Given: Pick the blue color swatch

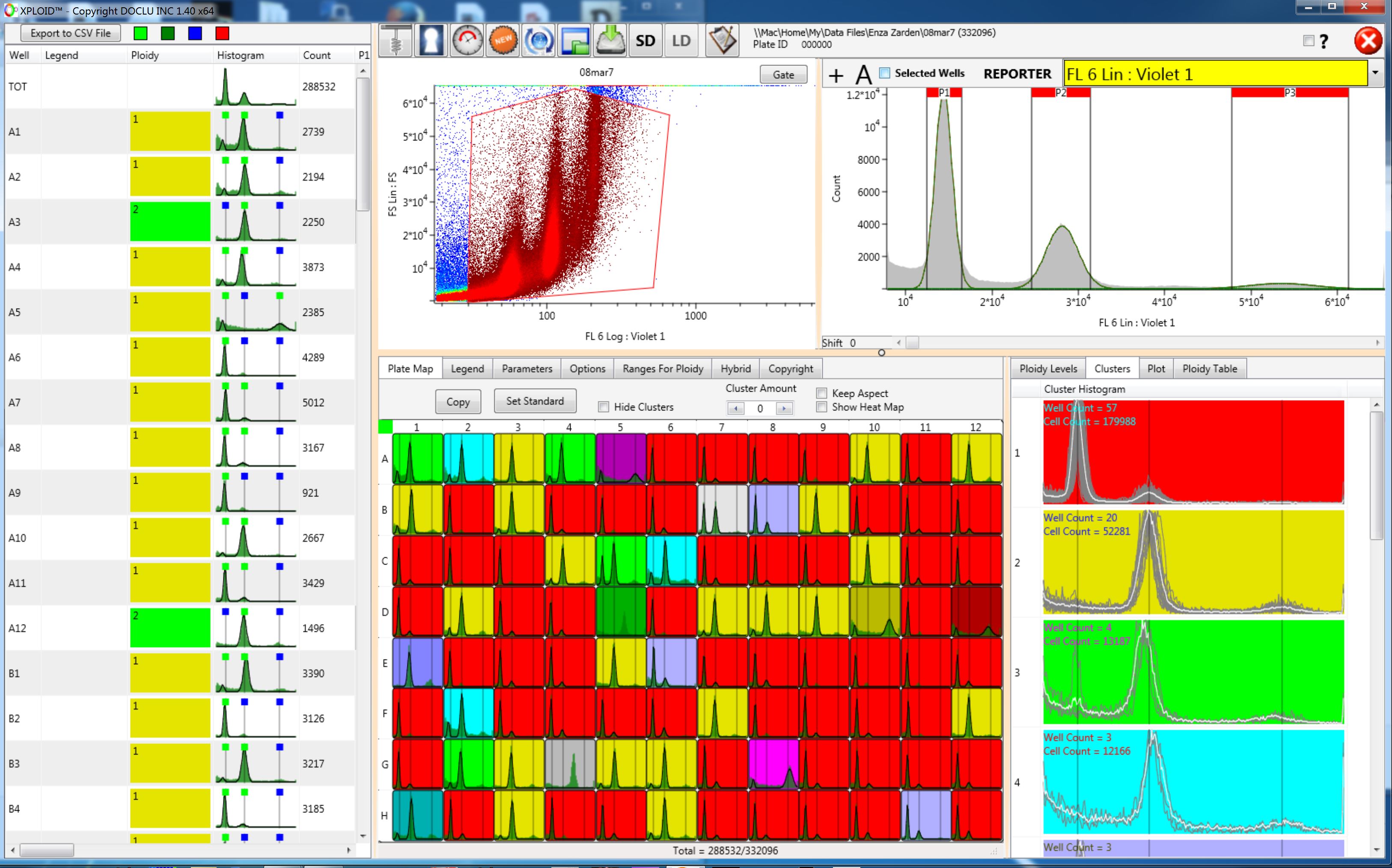Looking at the screenshot, I should (x=195, y=33).
